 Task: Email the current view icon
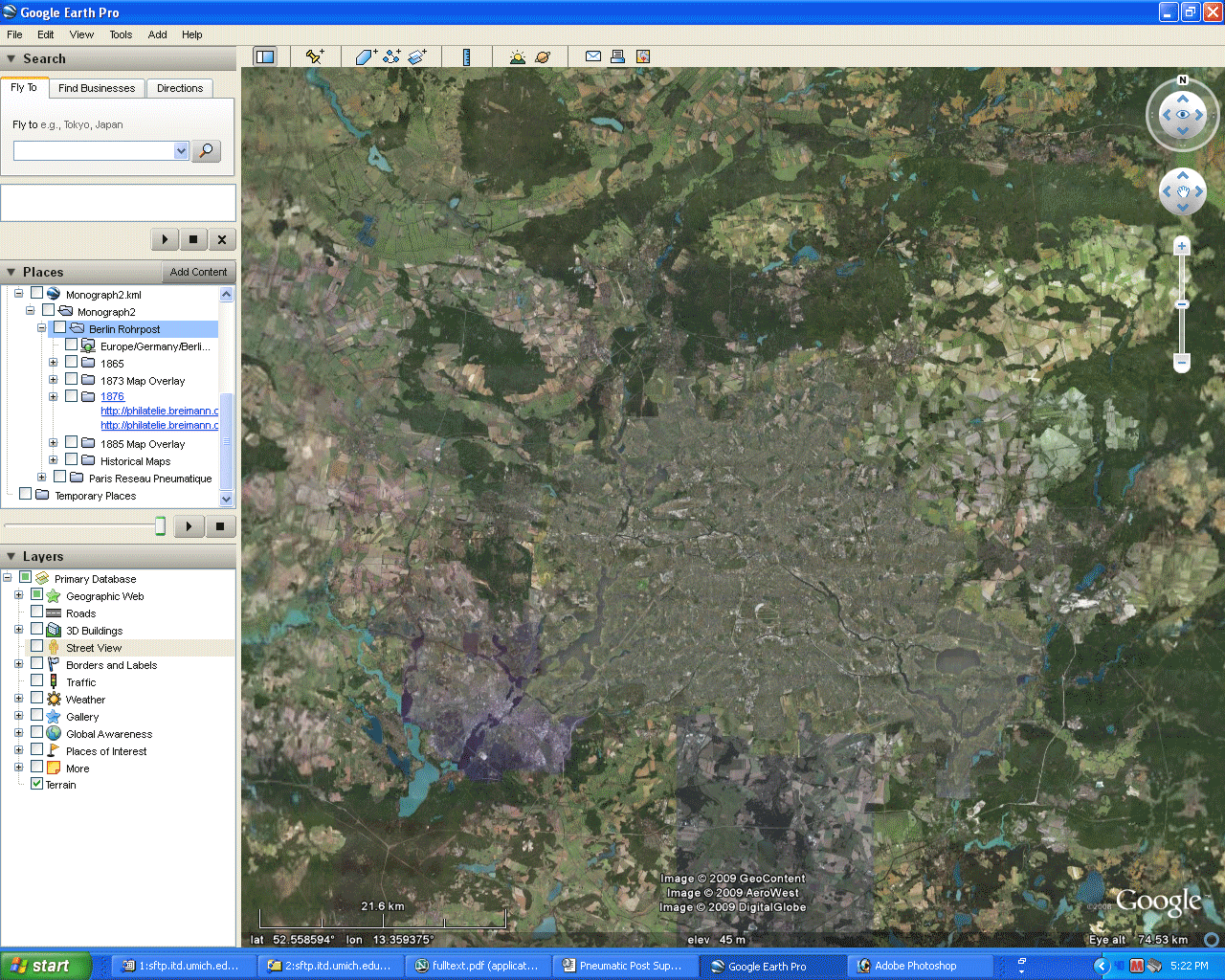(x=593, y=56)
